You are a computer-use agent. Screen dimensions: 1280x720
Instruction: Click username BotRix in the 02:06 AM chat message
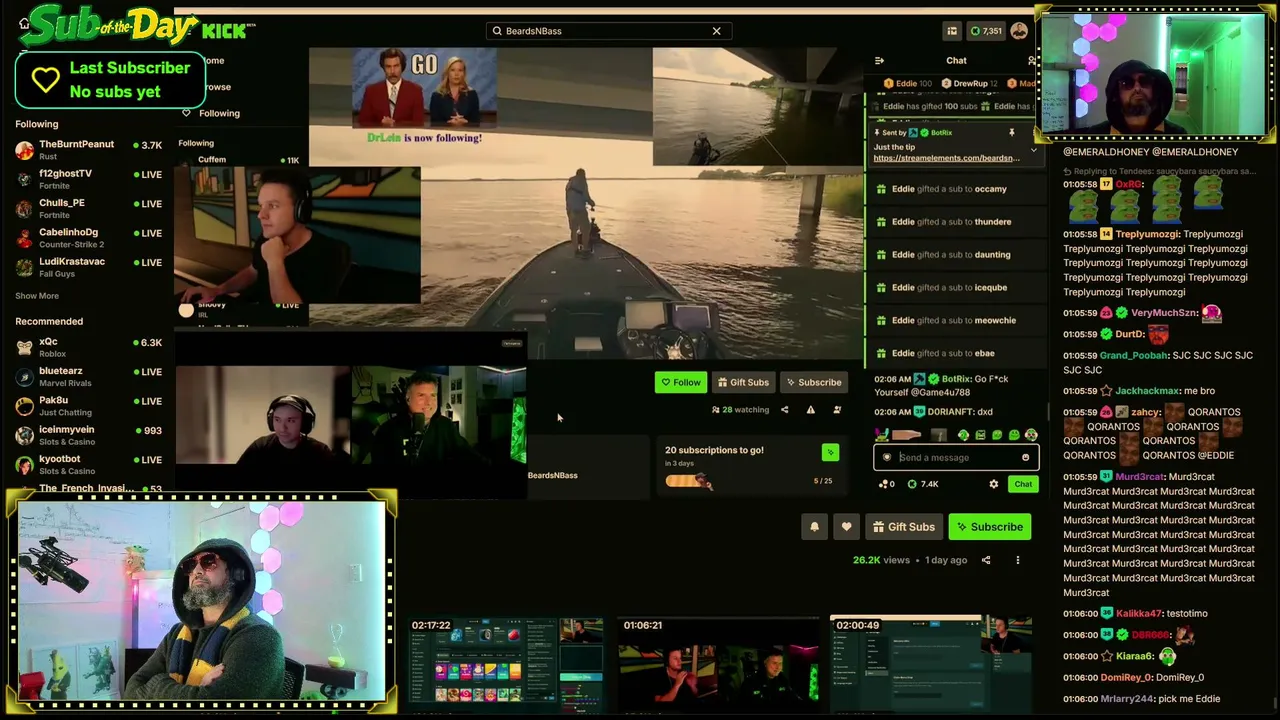[956, 379]
